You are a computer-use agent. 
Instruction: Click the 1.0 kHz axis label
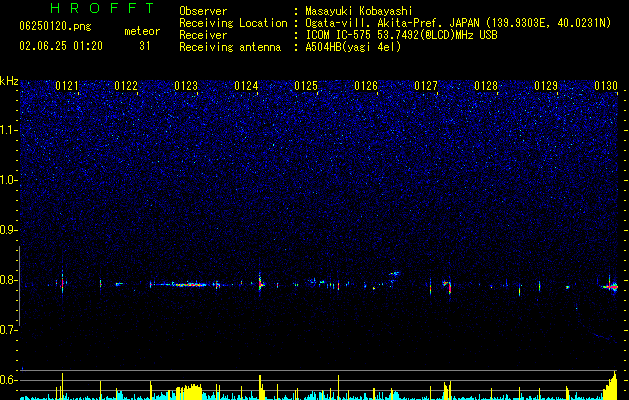tap(9, 180)
